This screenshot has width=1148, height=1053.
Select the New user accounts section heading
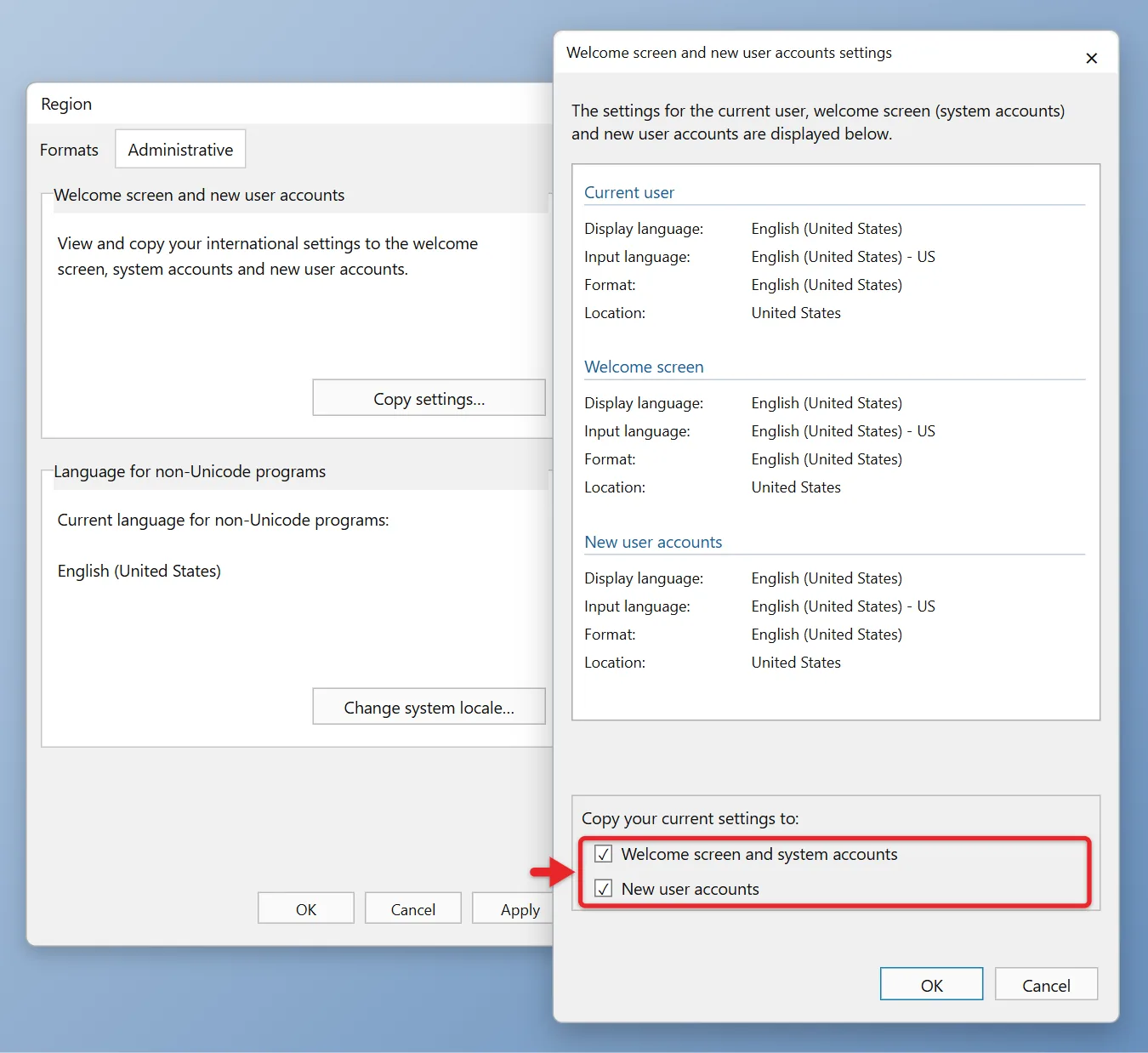653,542
